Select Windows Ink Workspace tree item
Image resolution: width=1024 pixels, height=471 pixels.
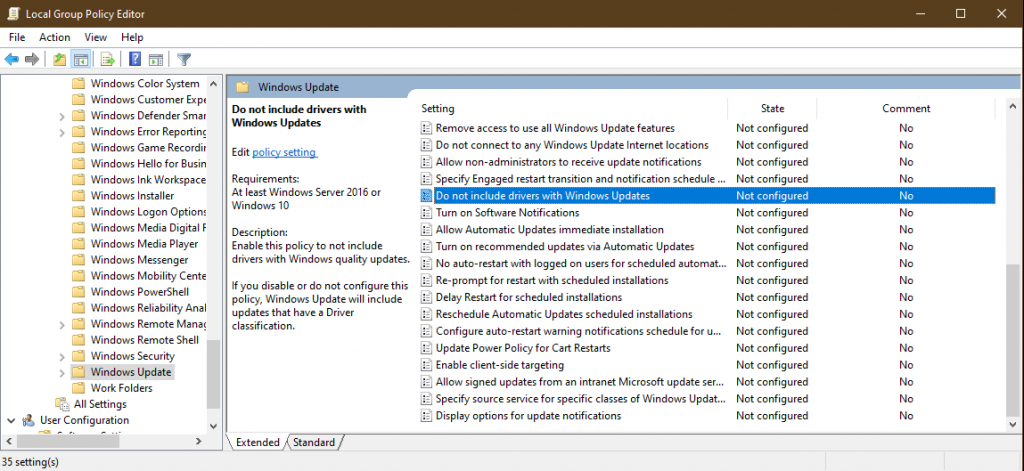click(148, 180)
